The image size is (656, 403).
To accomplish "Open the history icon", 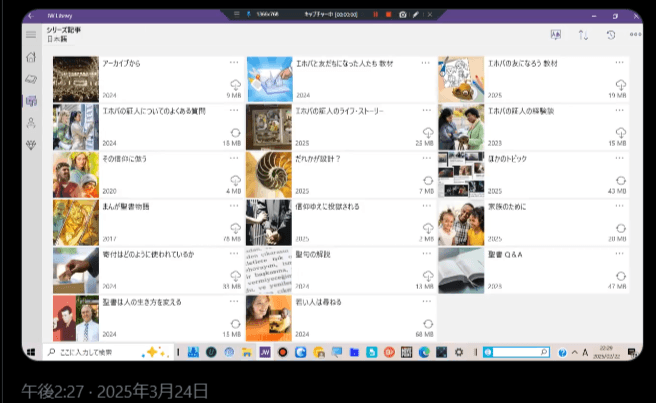I will point(611,35).
